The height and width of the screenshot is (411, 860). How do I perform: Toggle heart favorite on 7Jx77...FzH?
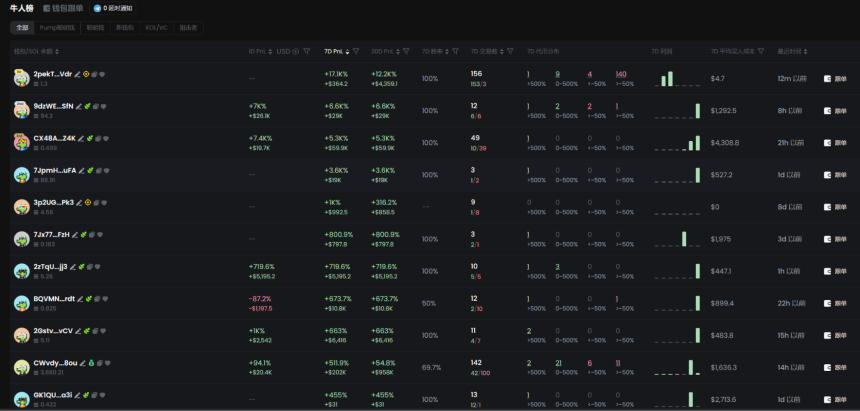pos(100,235)
